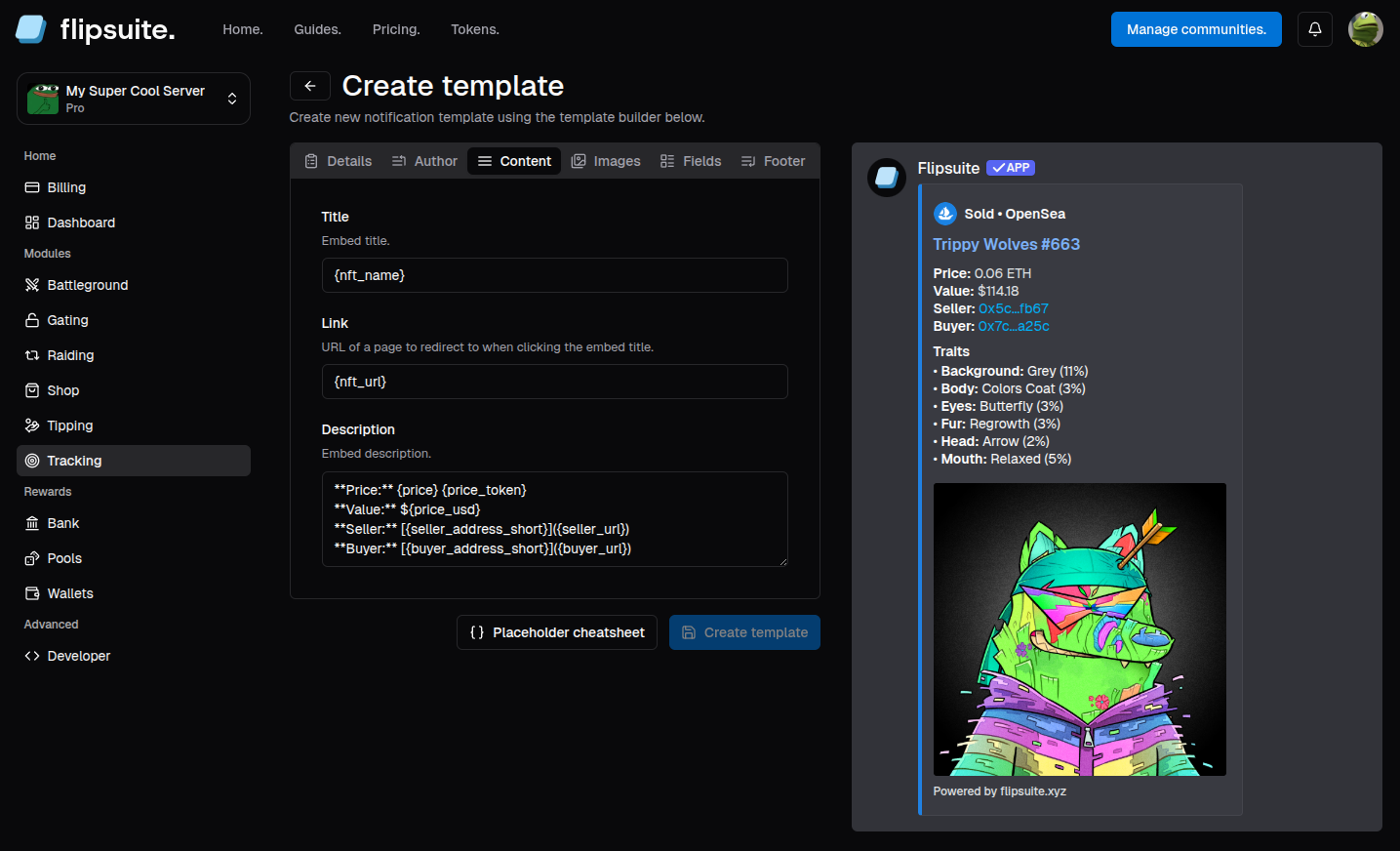Click the Tipping icon in sidebar

(32, 425)
